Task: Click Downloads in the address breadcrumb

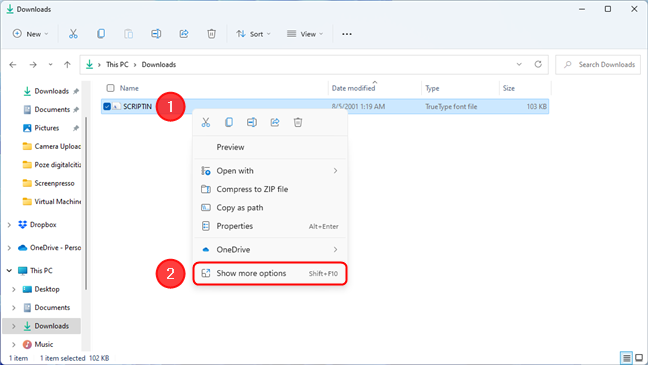Action: [159, 64]
